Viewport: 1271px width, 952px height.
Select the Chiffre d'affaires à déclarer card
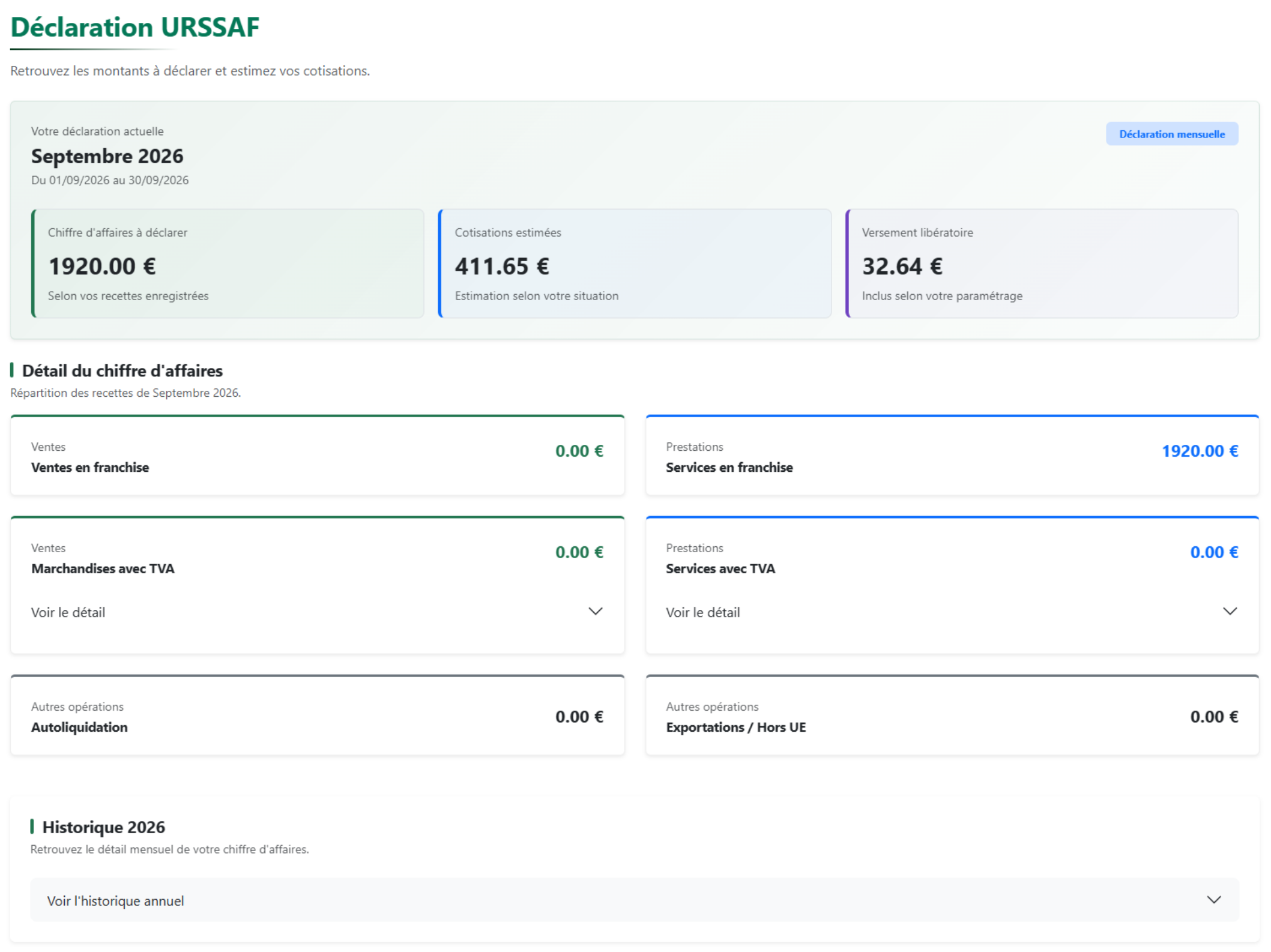(x=228, y=264)
